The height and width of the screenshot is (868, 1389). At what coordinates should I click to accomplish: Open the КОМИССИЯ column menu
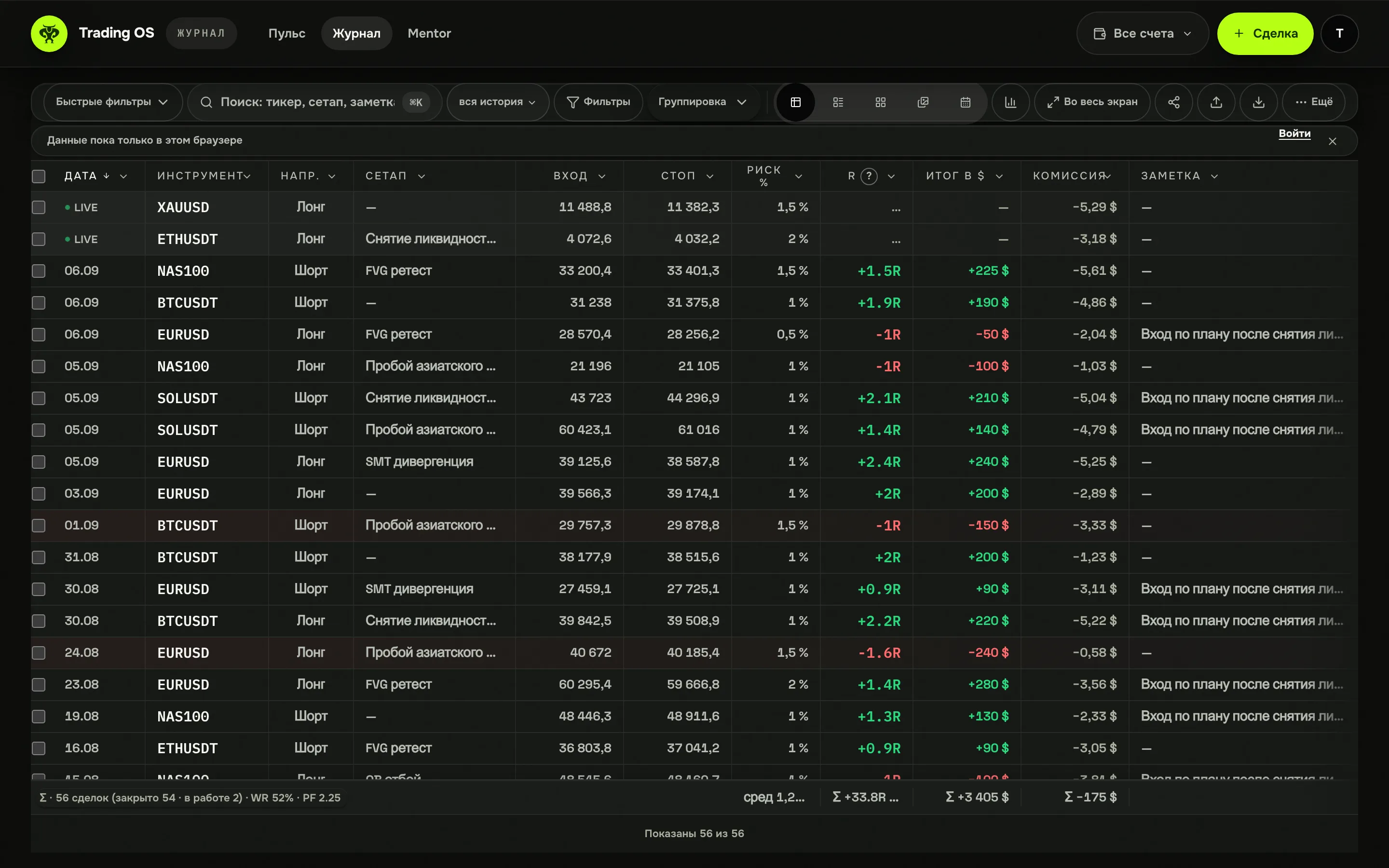[1107, 176]
